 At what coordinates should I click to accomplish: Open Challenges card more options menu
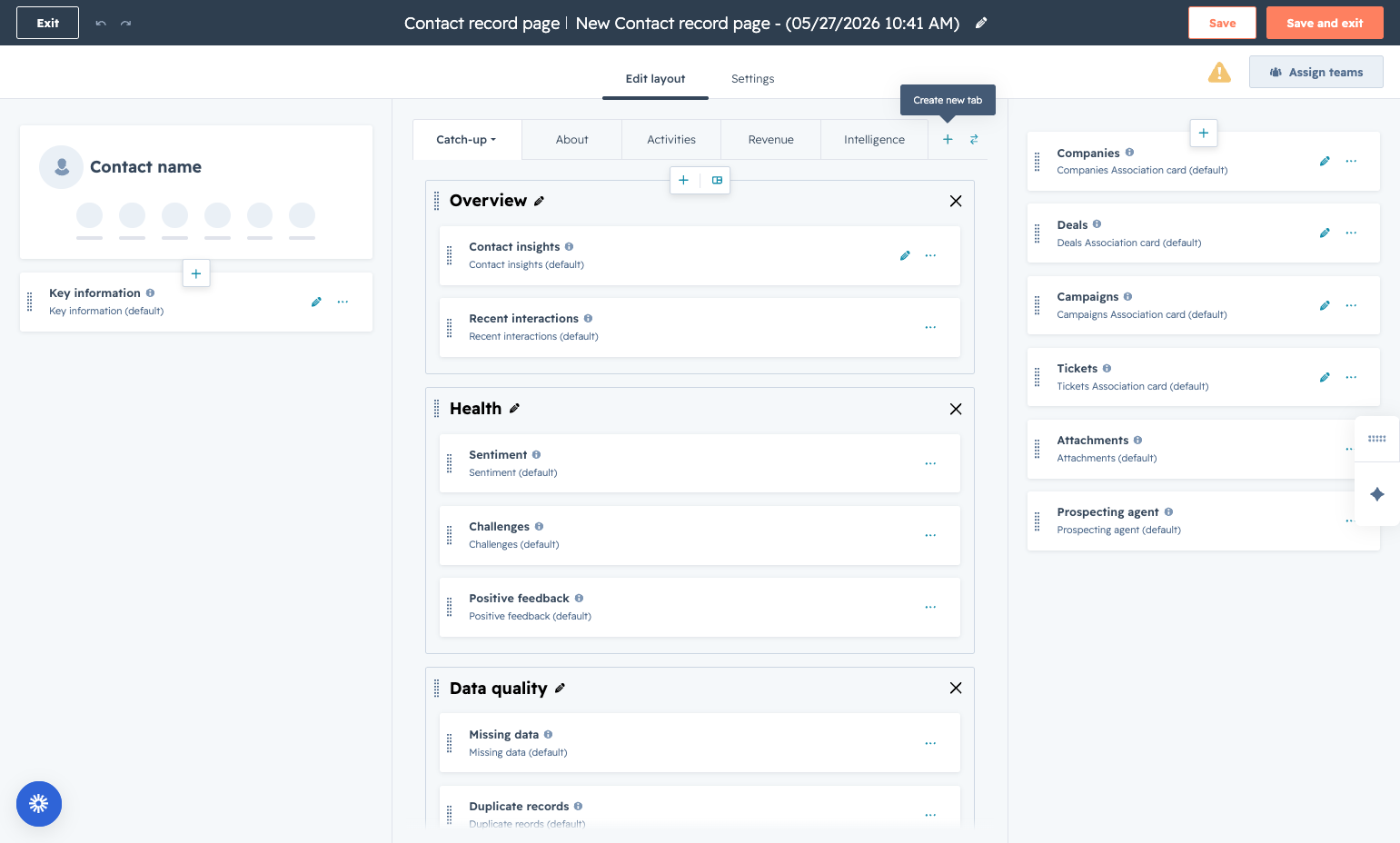point(930,535)
